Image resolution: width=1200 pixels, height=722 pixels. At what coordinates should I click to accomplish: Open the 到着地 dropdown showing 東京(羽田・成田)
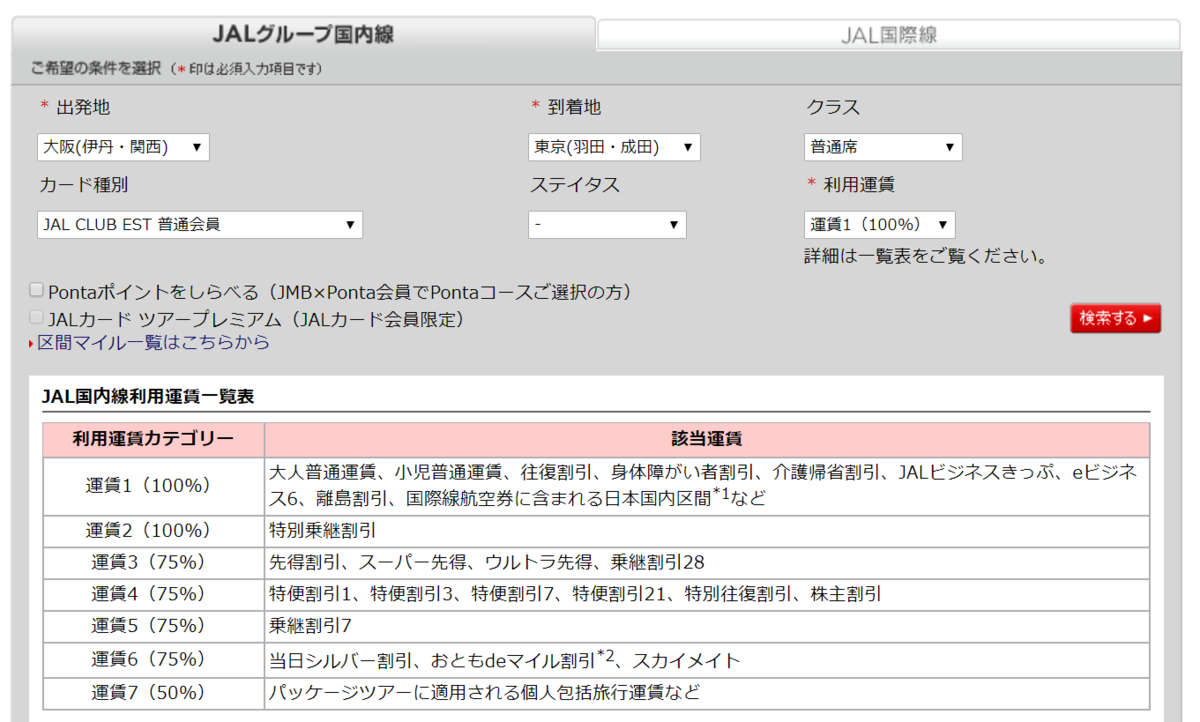pyautogui.click(x=614, y=147)
